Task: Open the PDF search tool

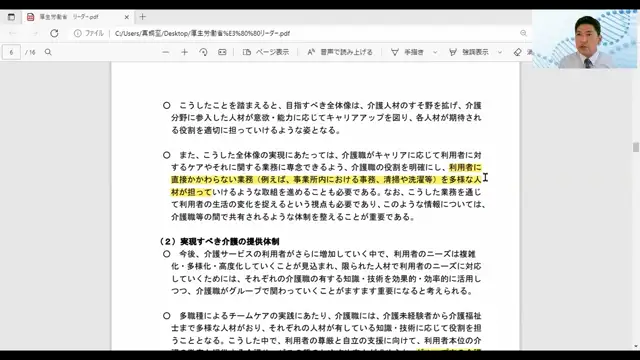Action: (48, 52)
